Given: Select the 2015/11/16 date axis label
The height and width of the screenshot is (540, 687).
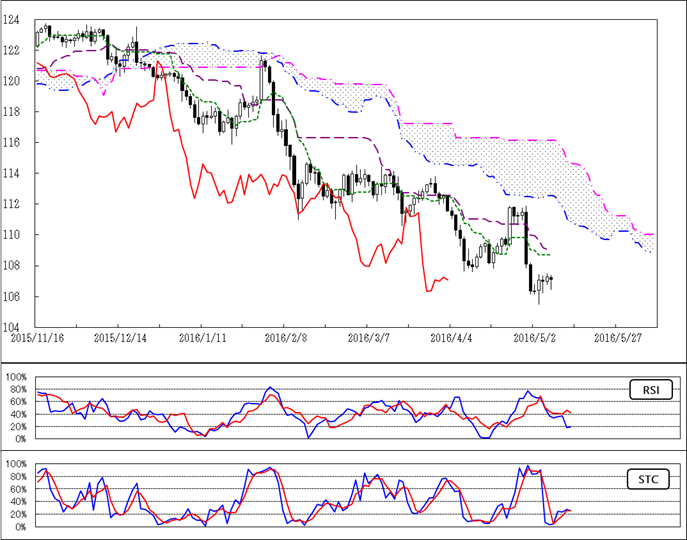Looking at the screenshot, I should click(36, 339).
